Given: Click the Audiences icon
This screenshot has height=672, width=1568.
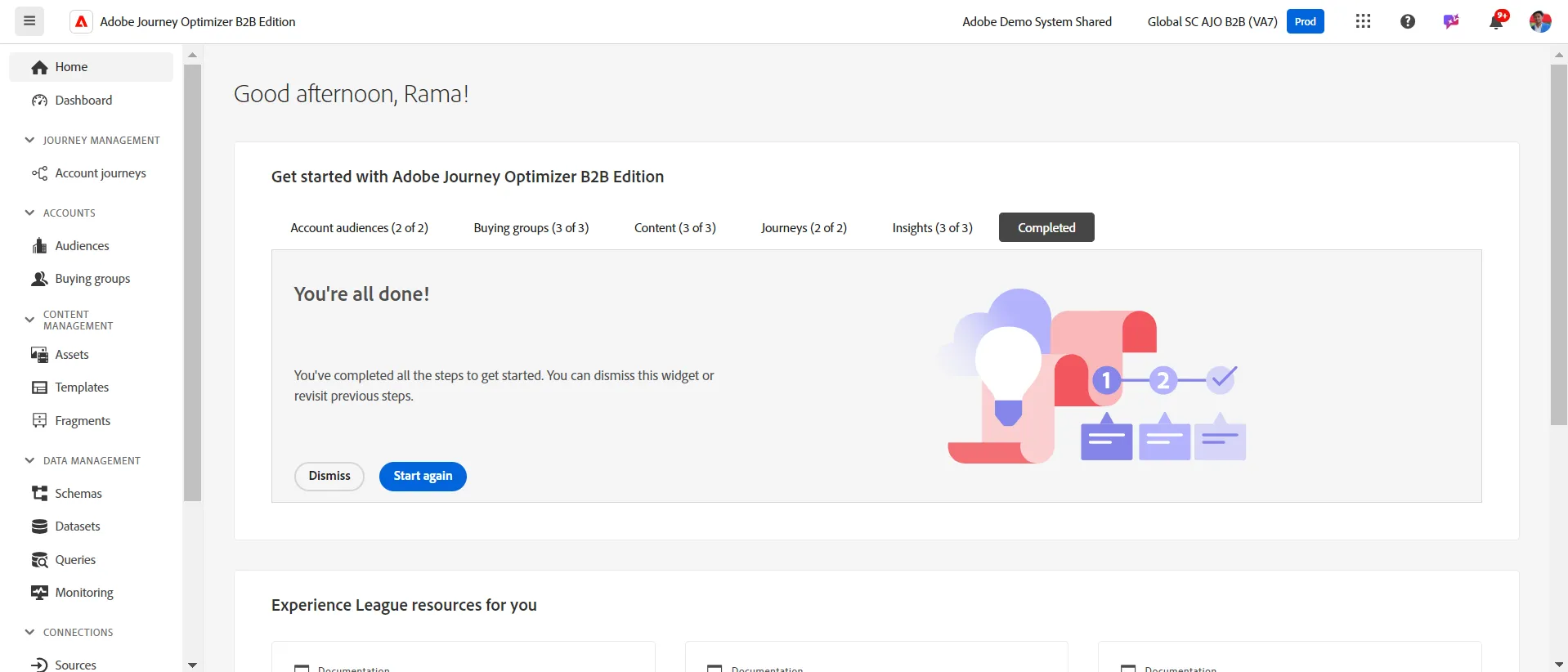Looking at the screenshot, I should (40, 245).
